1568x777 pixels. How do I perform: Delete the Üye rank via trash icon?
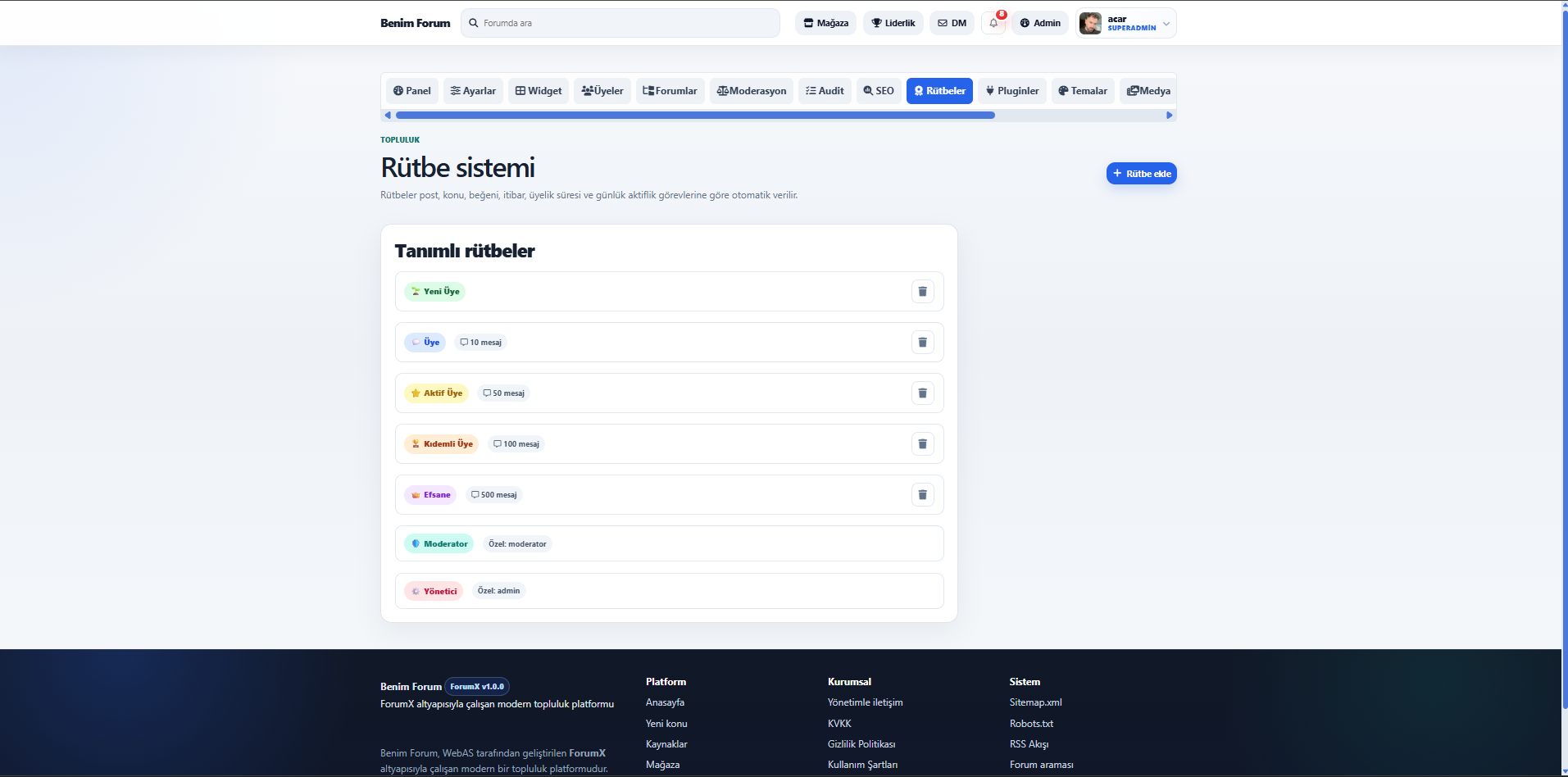coord(922,343)
